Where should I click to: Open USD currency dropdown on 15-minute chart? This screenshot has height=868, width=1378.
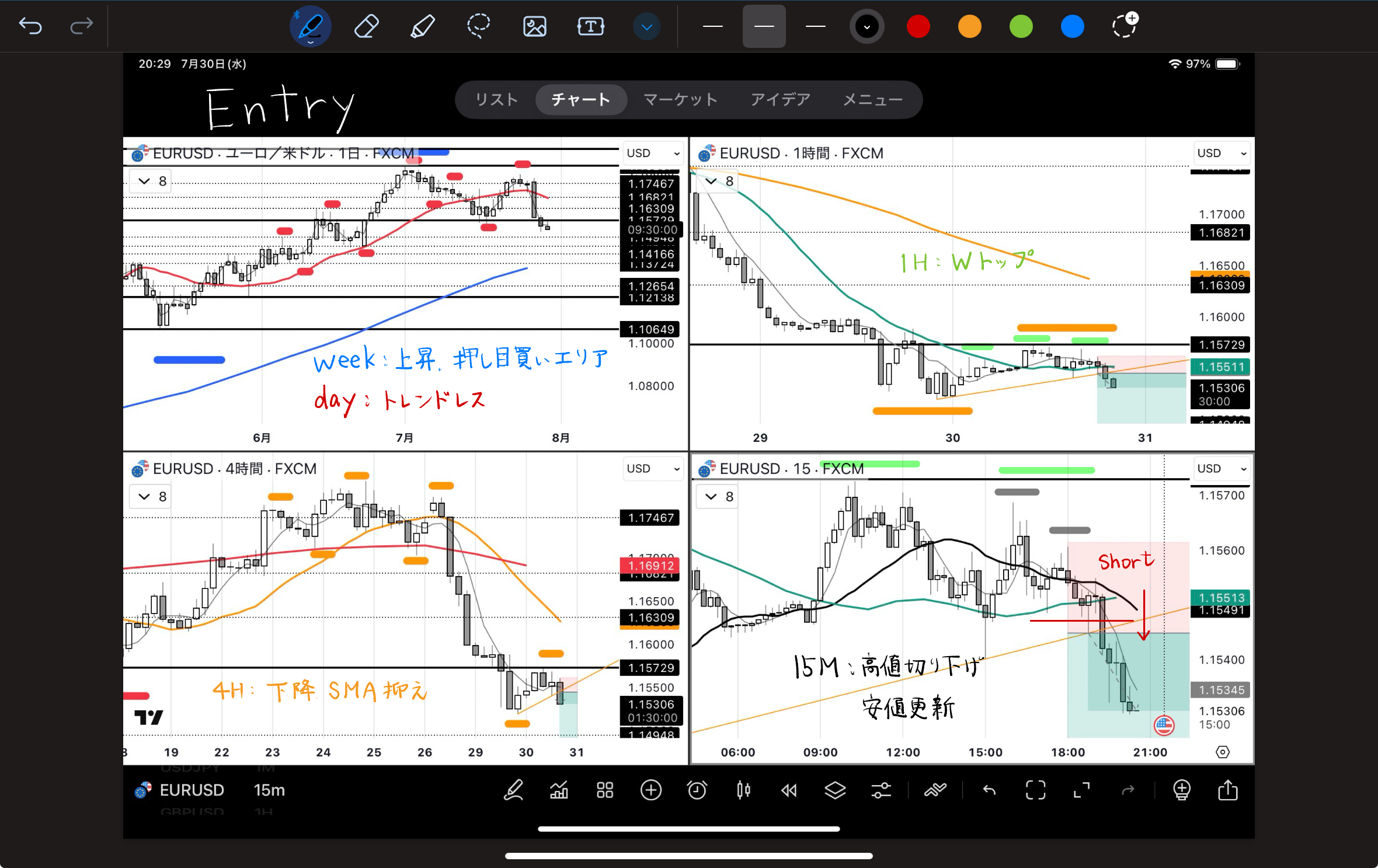(1222, 468)
